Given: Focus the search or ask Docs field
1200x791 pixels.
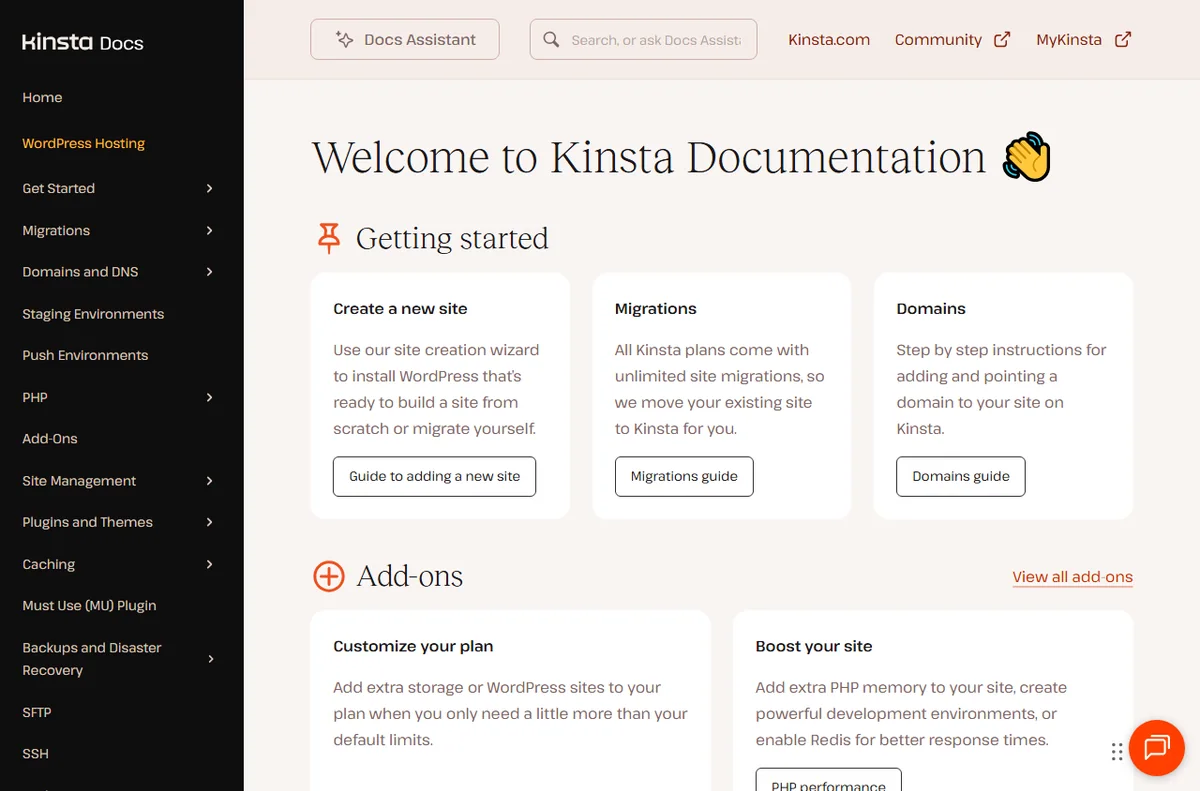Looking at the screenshot, I should 643,40.
